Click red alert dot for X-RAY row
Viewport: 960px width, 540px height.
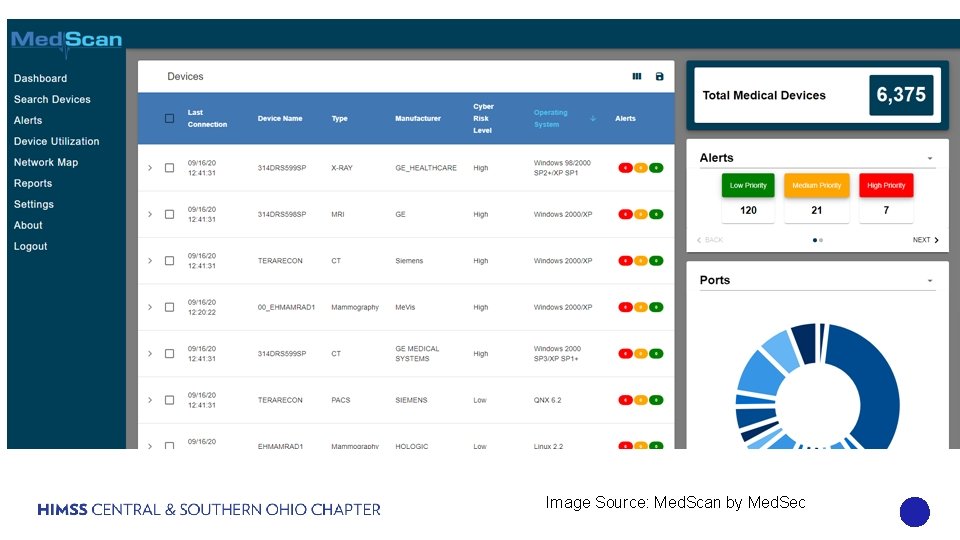[625, 168]
